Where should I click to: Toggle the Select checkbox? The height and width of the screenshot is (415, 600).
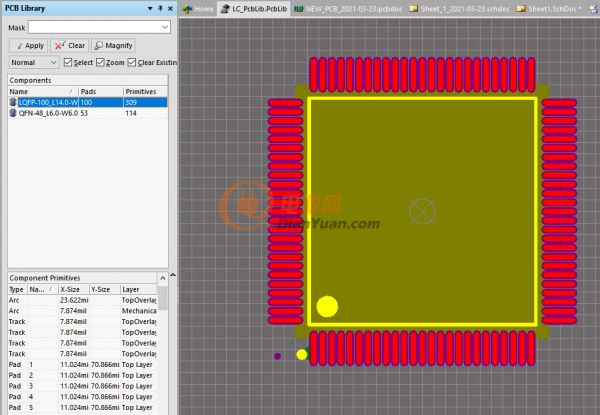[68, 62]
